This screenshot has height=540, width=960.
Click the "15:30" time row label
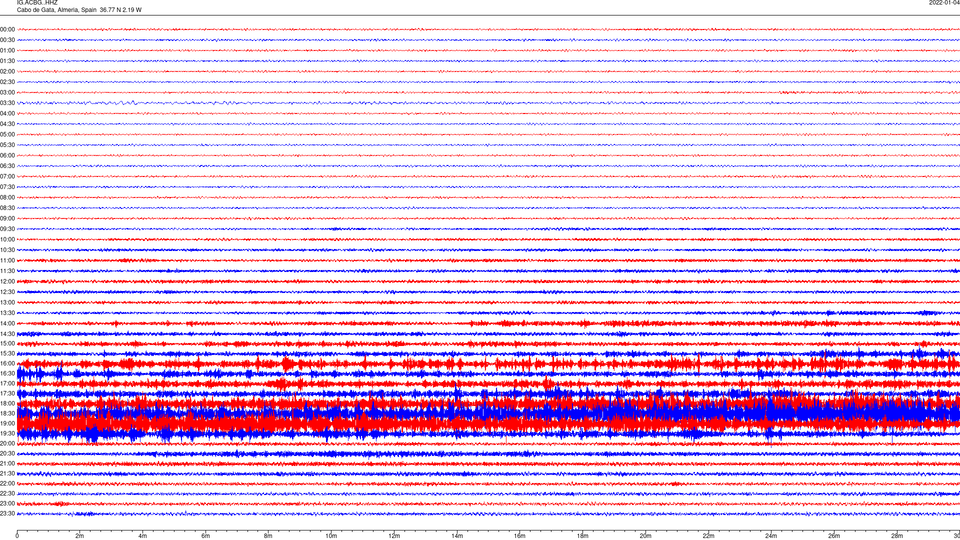pos(7,354)
